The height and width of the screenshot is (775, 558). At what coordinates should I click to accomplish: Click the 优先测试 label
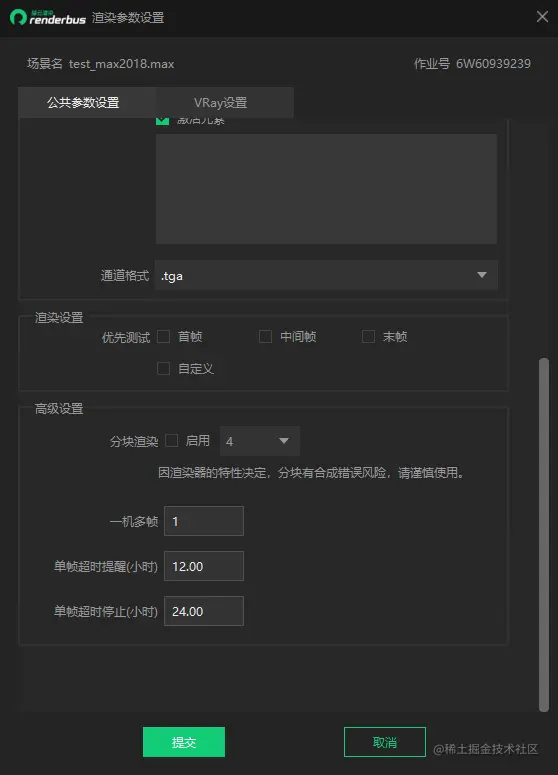coord(126,337)
